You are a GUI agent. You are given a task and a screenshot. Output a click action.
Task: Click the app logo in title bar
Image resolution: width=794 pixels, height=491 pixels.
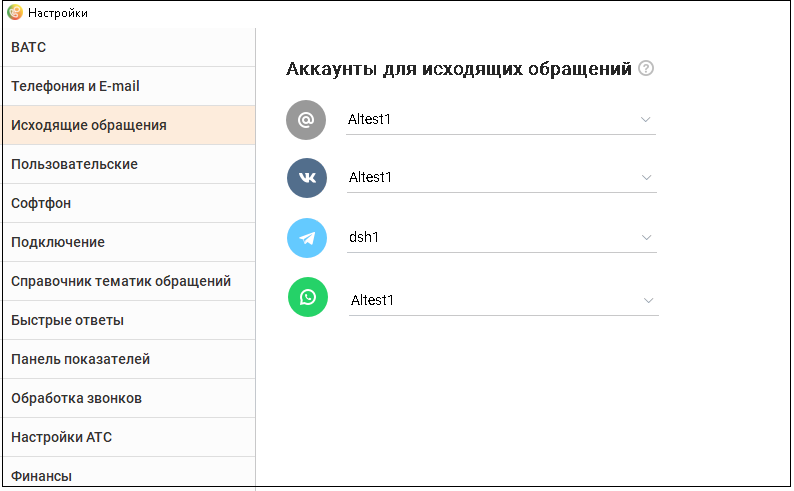pos(15,12)
